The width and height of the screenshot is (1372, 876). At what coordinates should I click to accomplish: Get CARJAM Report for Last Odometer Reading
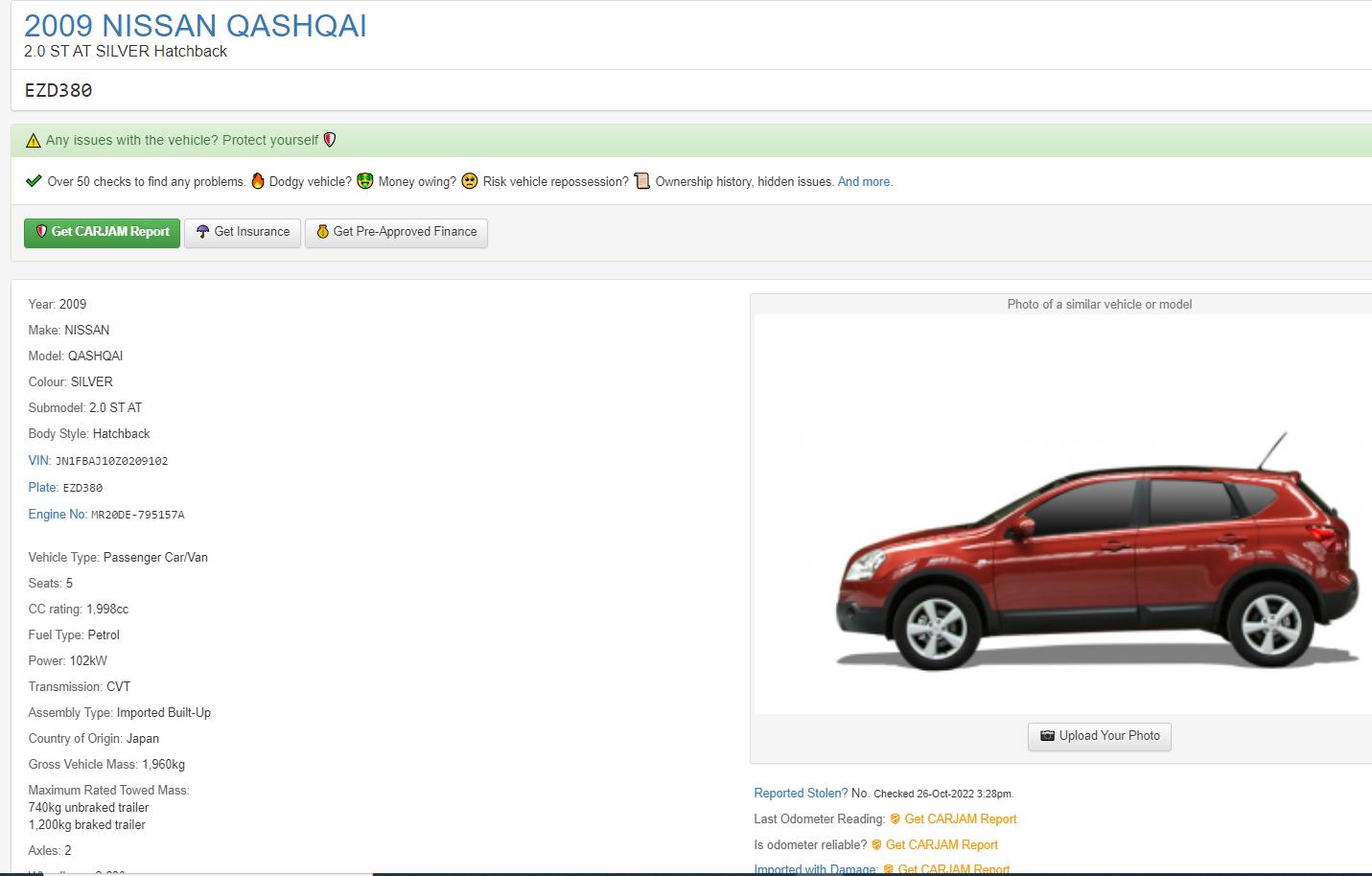point(960,818)
